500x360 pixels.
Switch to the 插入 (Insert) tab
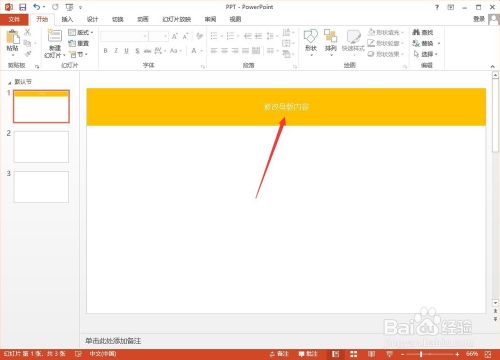(x=67, y=19)
